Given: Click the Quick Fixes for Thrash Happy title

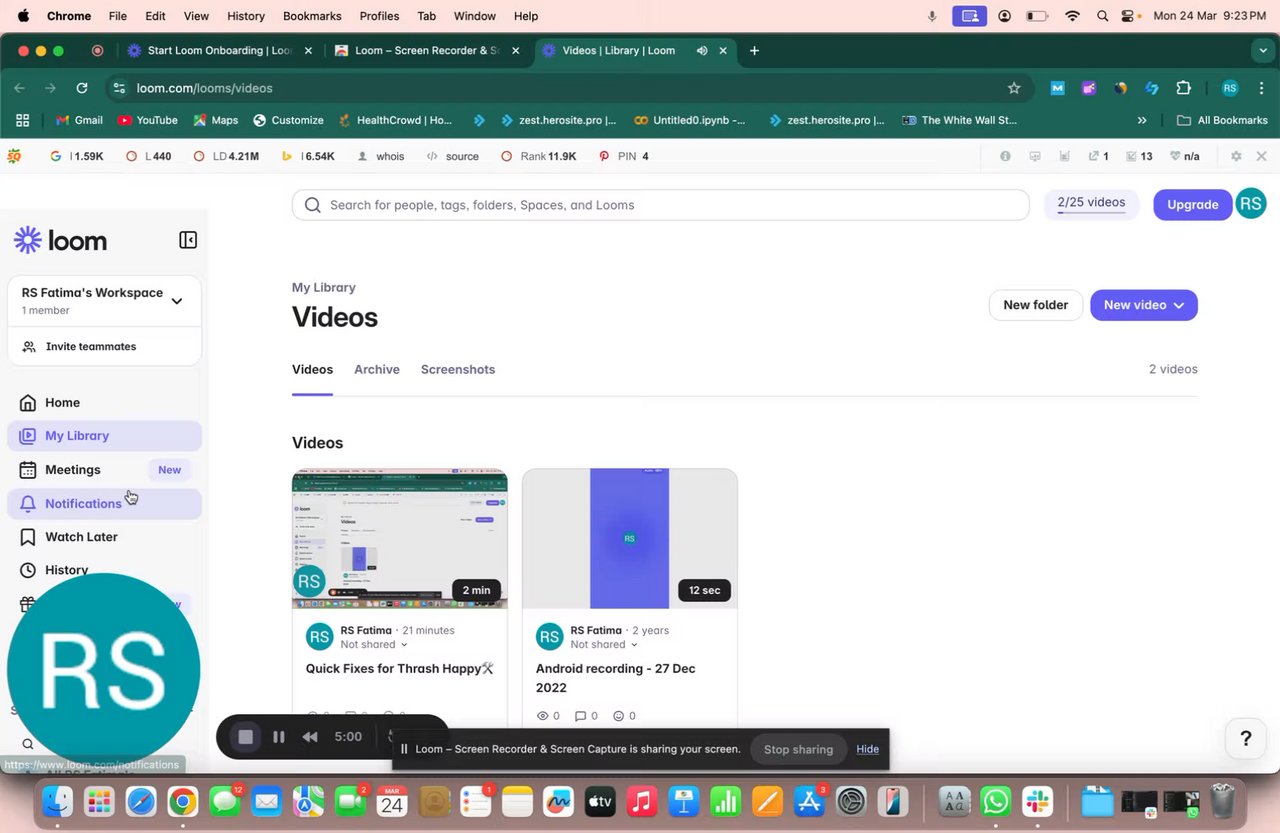Looking at the screenshot, I should click(x=400, y=669).
